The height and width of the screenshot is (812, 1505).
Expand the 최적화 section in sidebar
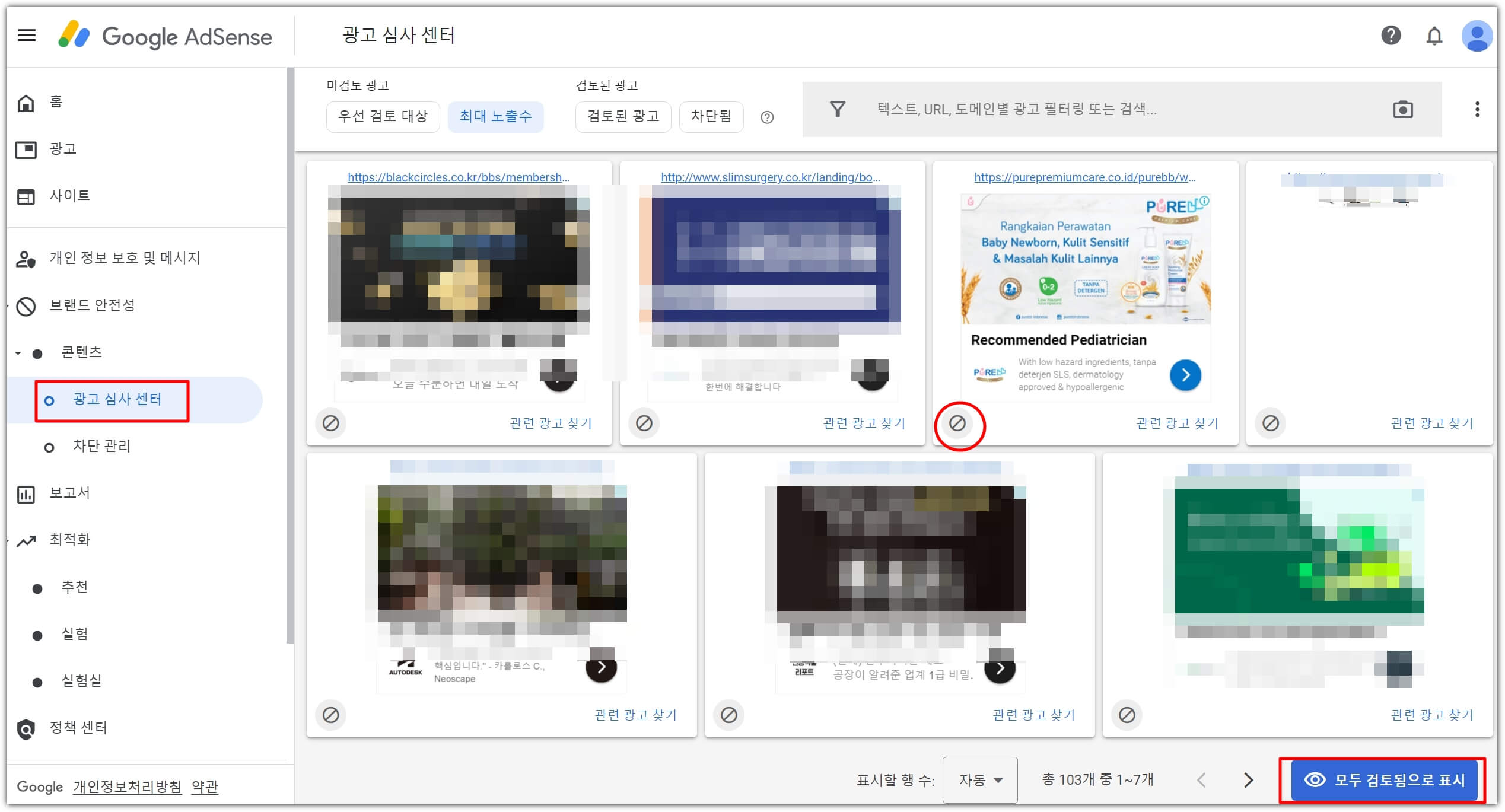(x=8, y=540)
